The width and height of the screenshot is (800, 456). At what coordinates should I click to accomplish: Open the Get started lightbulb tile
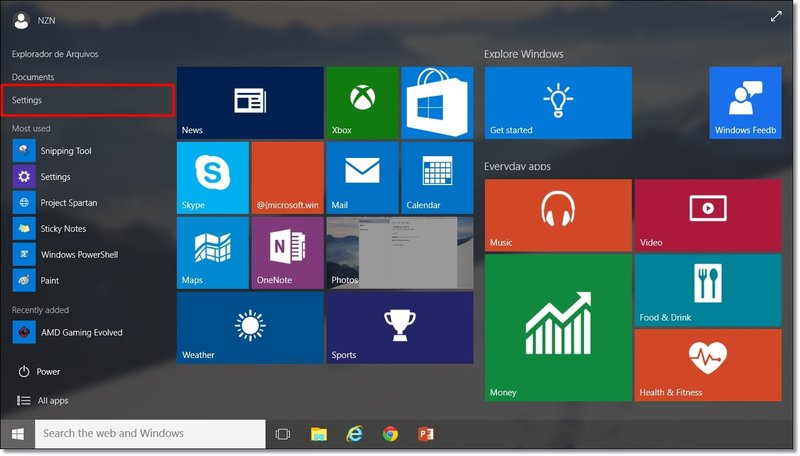[558, 103]
